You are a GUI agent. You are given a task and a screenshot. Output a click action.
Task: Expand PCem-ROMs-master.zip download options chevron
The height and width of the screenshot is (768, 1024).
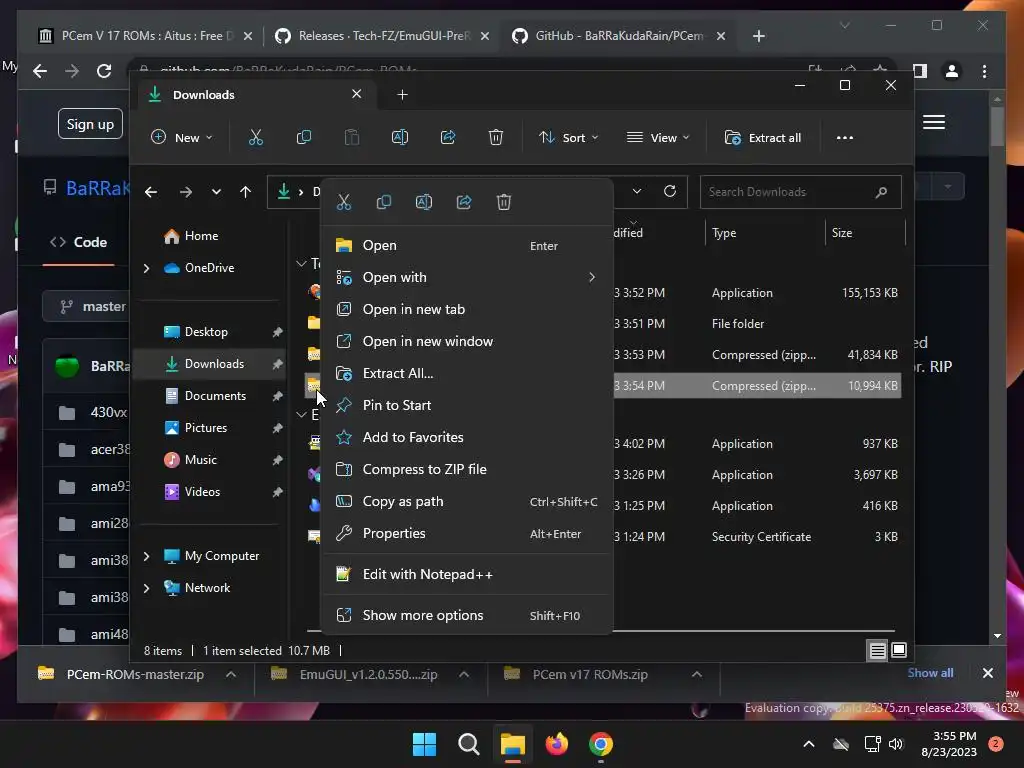[x=231, y=674]
